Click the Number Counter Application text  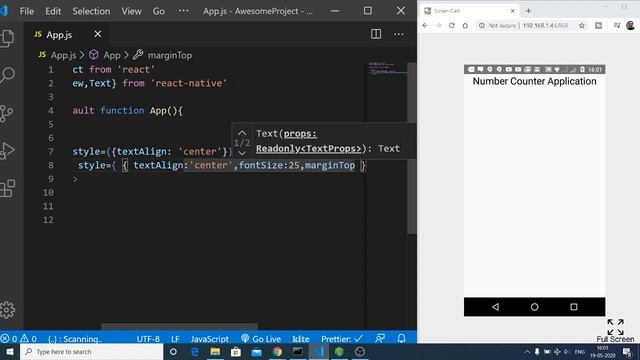click(534, 81)
